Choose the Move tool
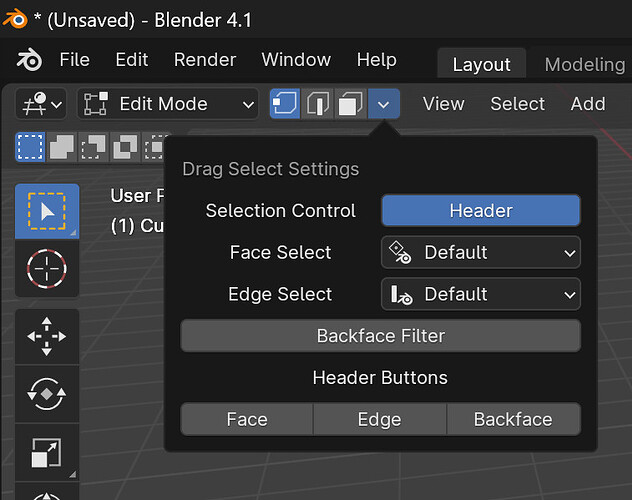 tap(47, 336)
